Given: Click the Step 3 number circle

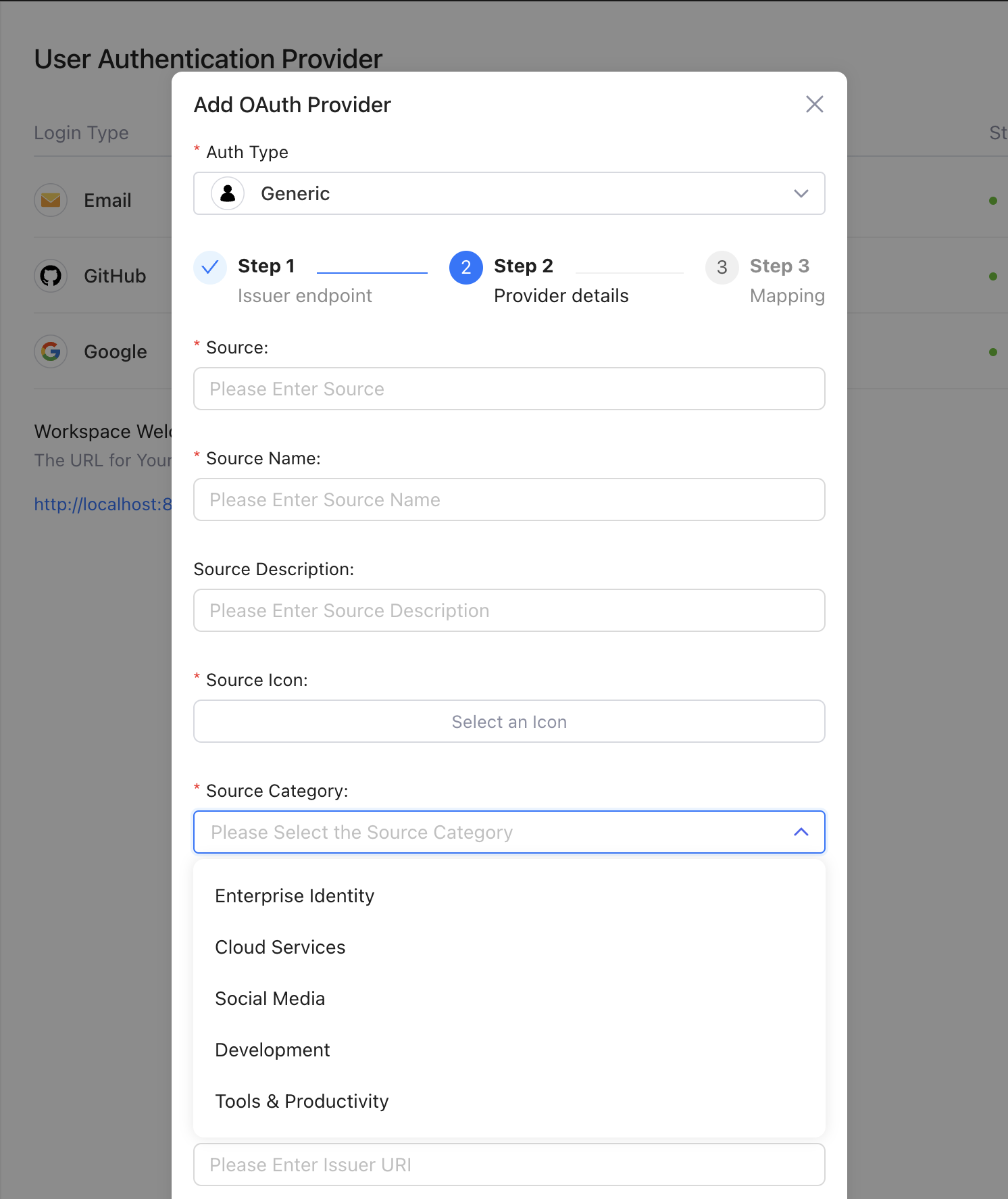Looking at the screenshot, I should point(722,268).
